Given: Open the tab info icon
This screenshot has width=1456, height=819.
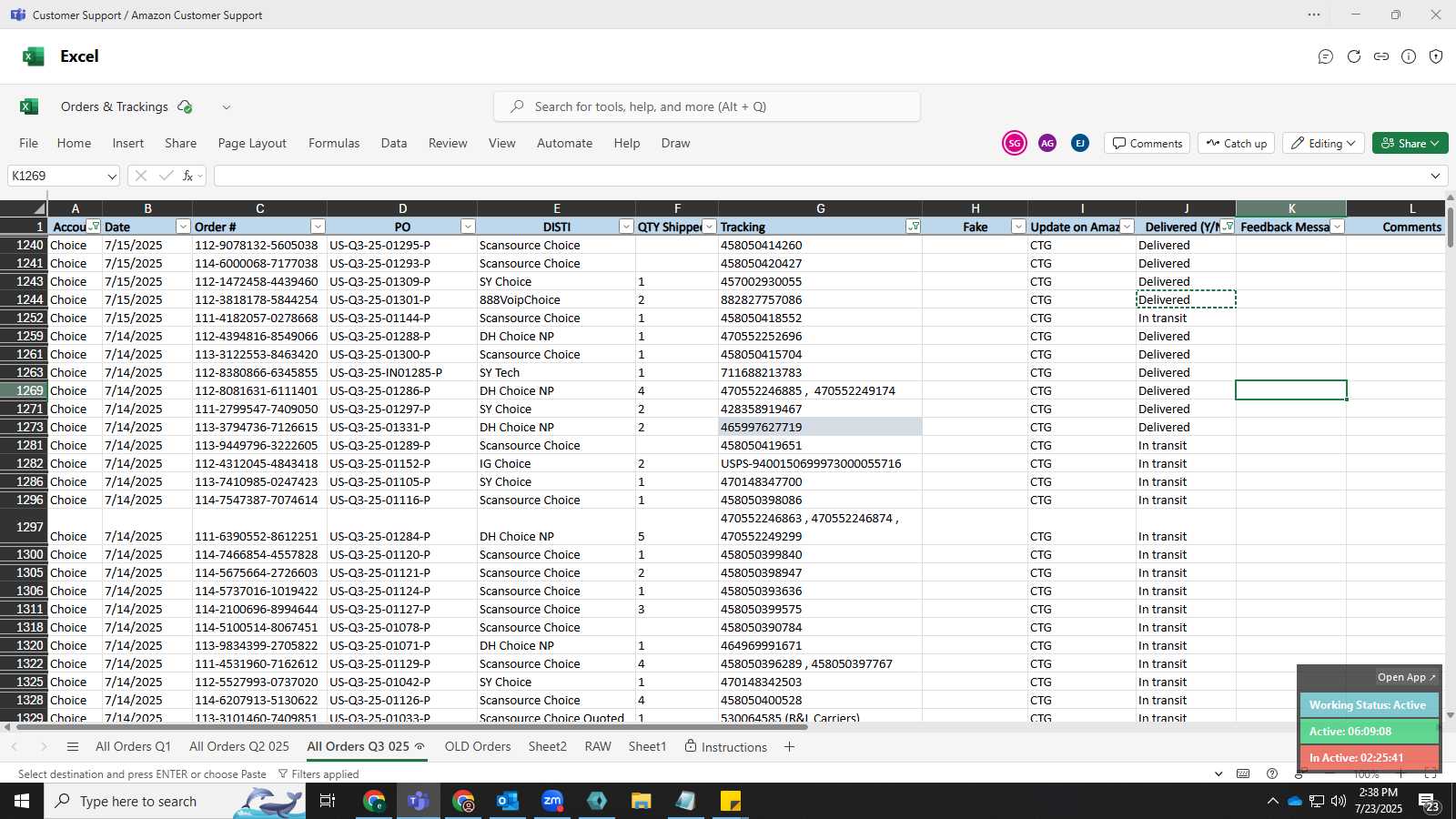Looking at the screenshot, I should pyautogui.click(x=1409, y=56).
